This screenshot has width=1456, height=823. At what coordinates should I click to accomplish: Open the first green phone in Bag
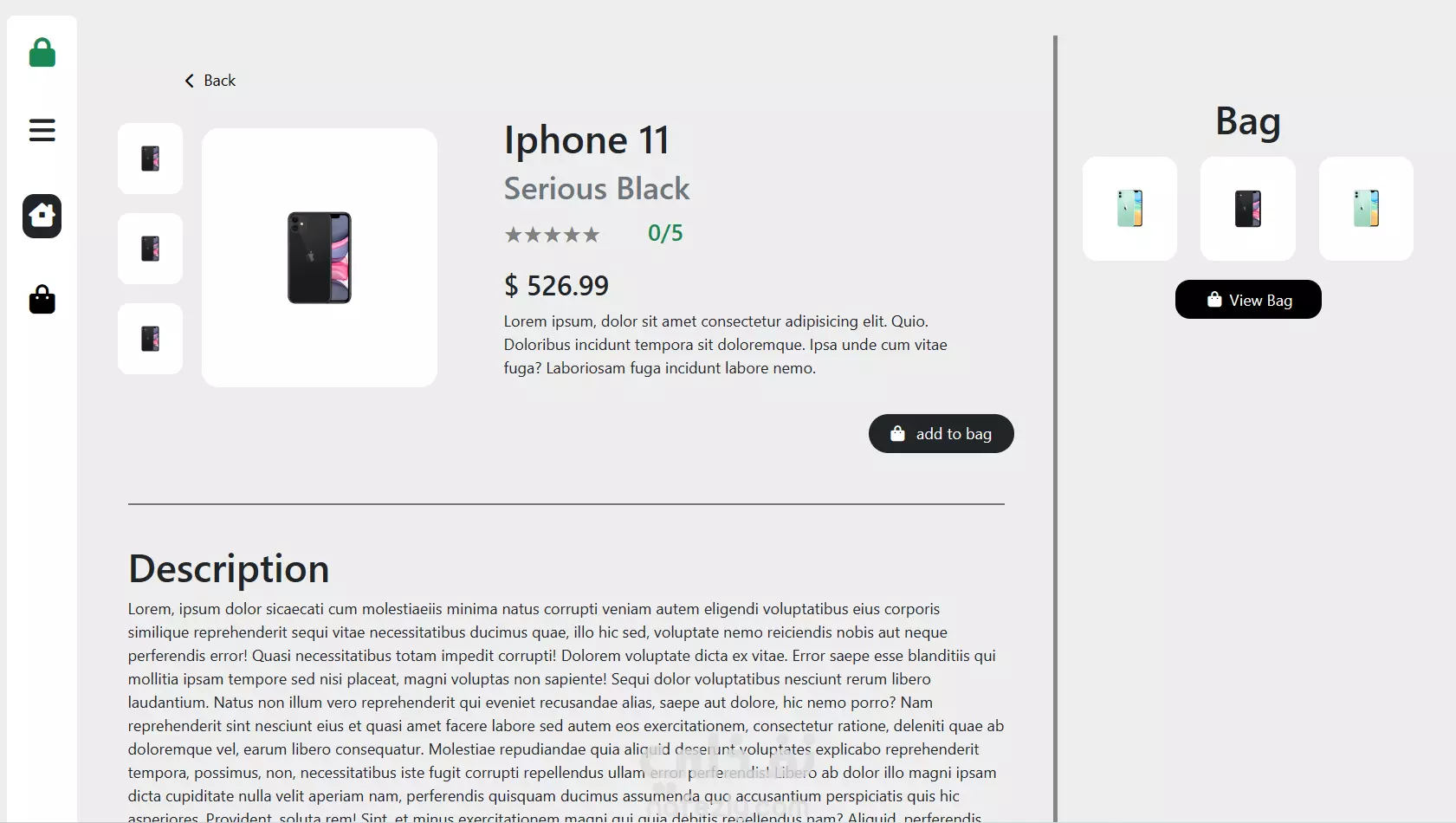[x=1129, y=209]
